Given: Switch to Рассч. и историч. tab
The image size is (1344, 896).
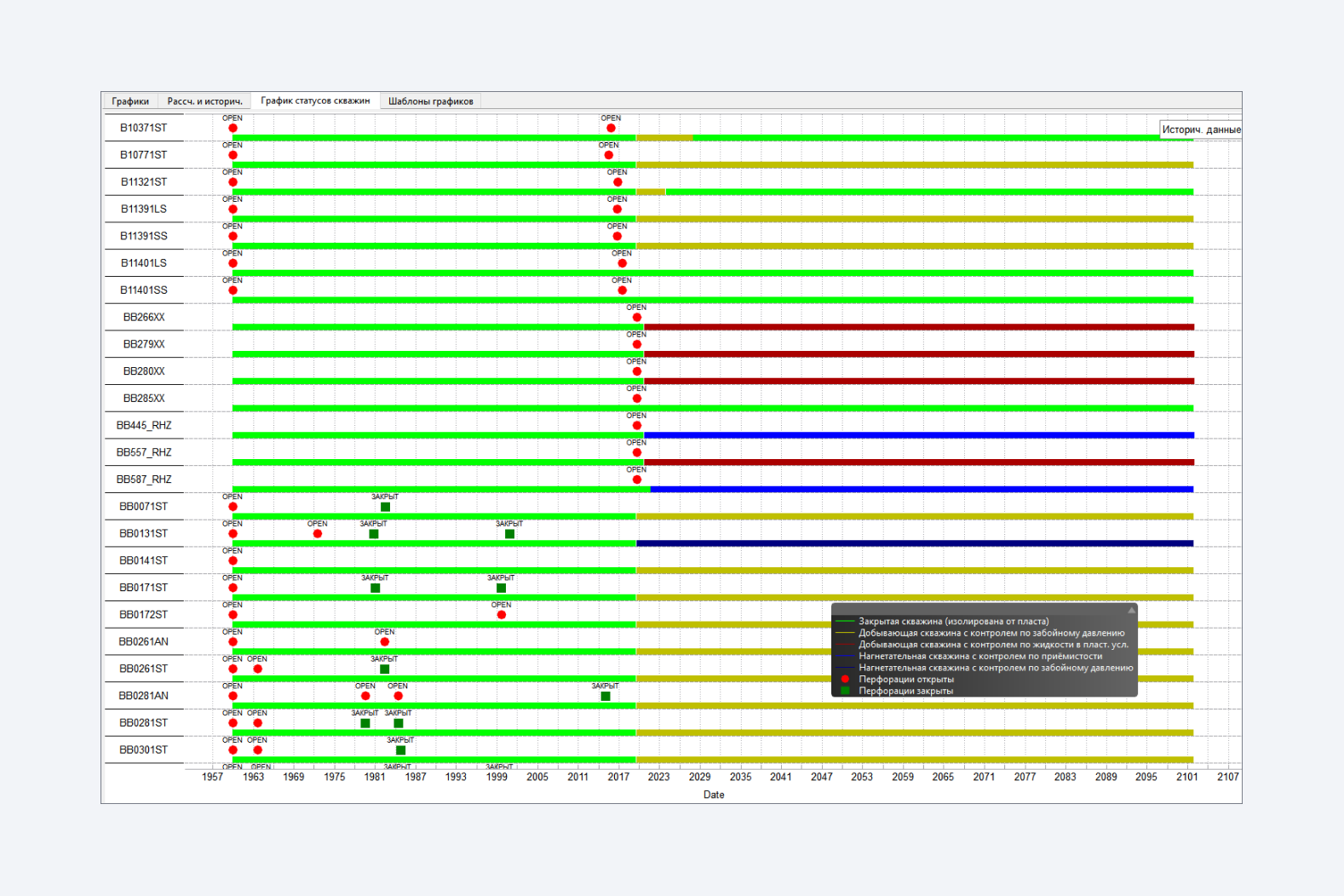Looking at the screenshot, I should click(204, 101).
